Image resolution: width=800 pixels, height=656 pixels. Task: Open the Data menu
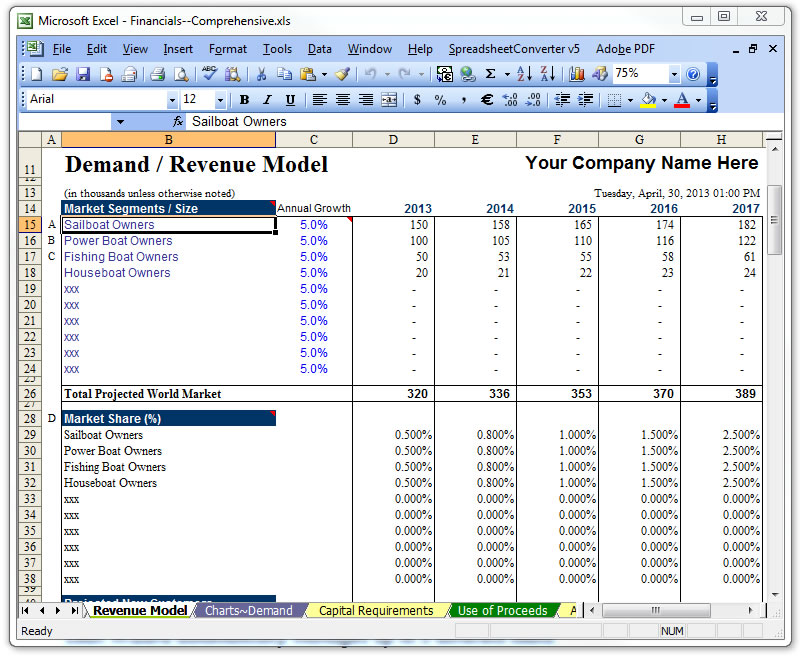[x=319, y=49]
